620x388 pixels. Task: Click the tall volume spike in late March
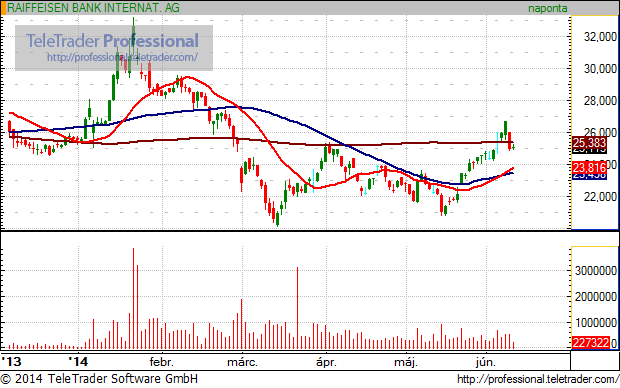pyautogui.click(x=297, y=308)
